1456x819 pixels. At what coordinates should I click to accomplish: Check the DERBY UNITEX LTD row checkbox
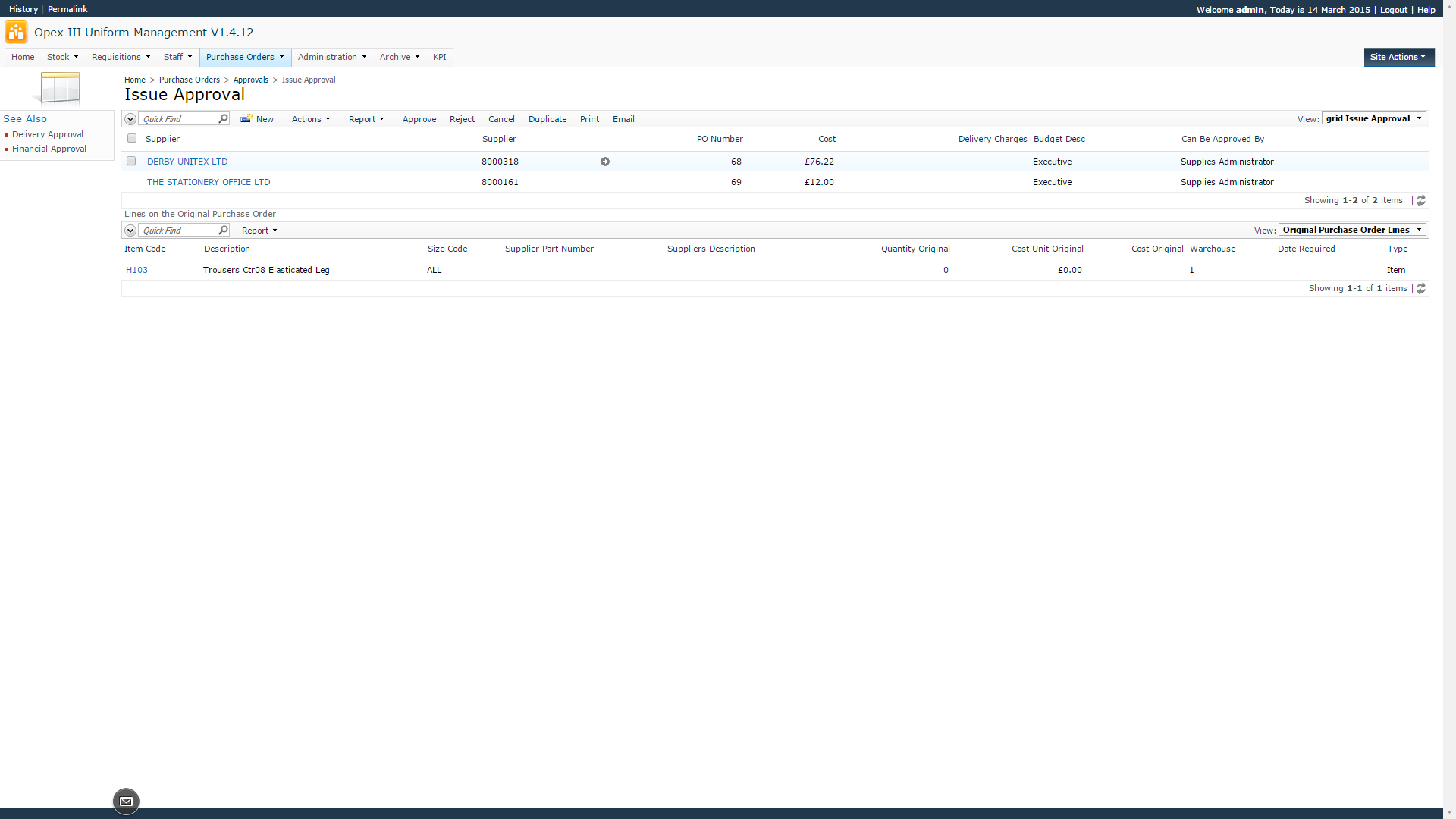tap(131, 162)
